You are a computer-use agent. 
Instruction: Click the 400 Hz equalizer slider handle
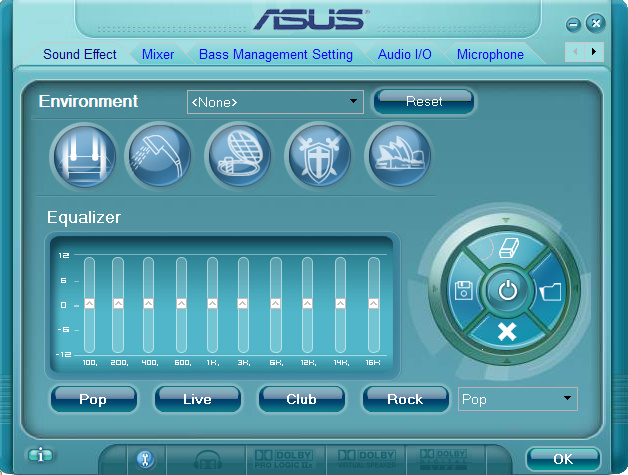(x=148, y=303)
